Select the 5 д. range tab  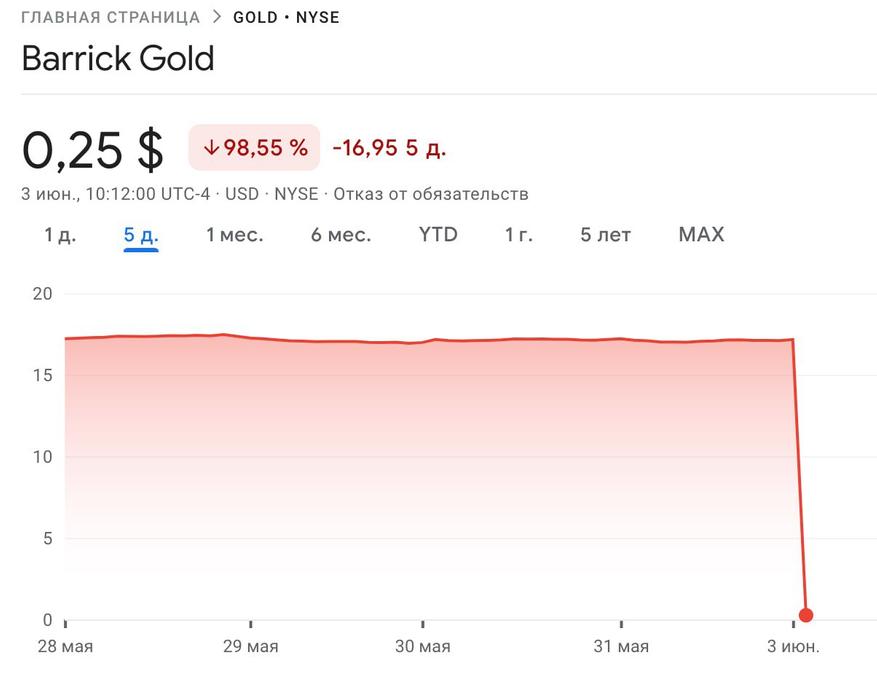click(x=141, y=235)
